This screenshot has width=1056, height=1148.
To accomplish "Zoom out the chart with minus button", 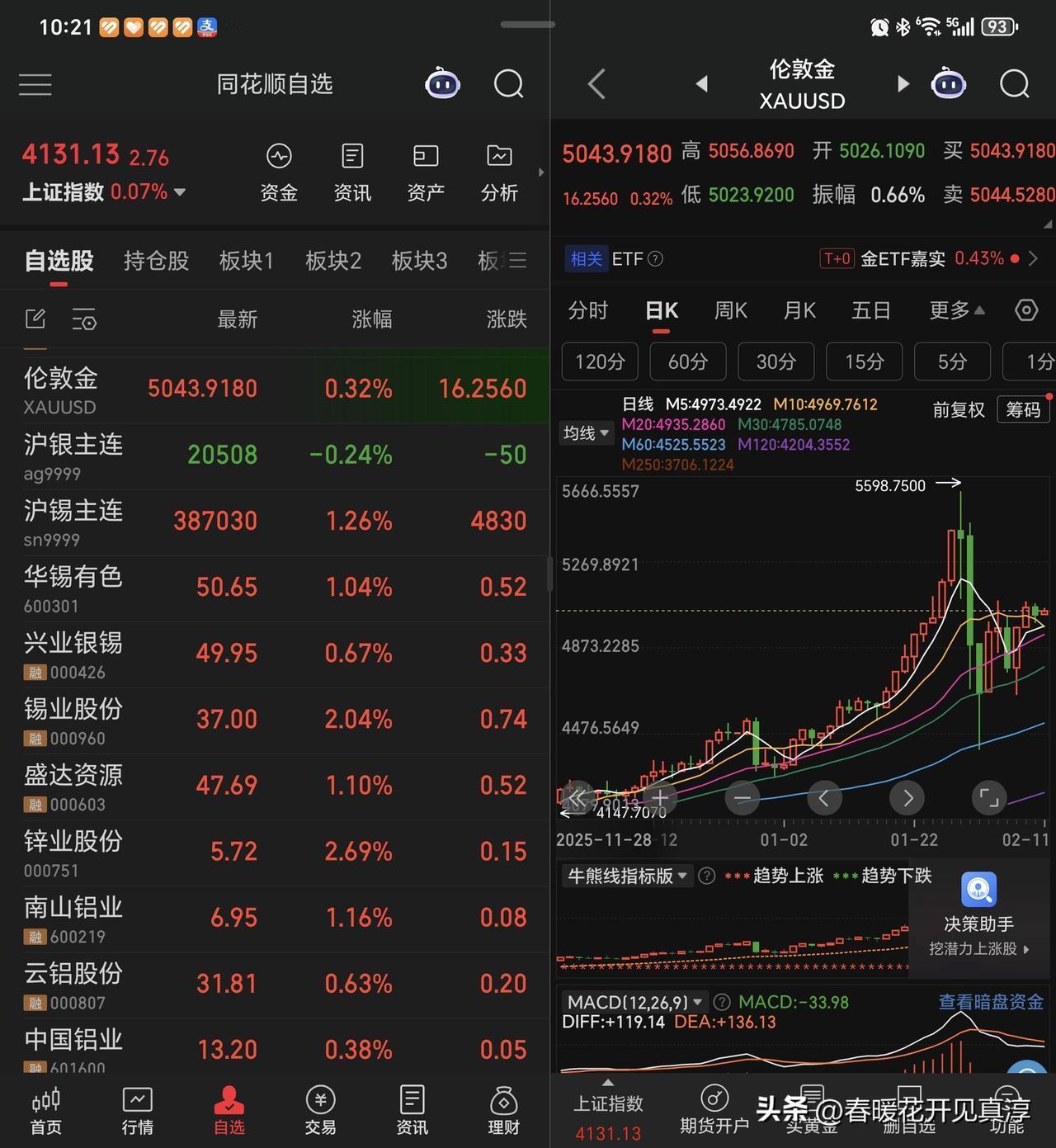I will click(x=742, y=798).
